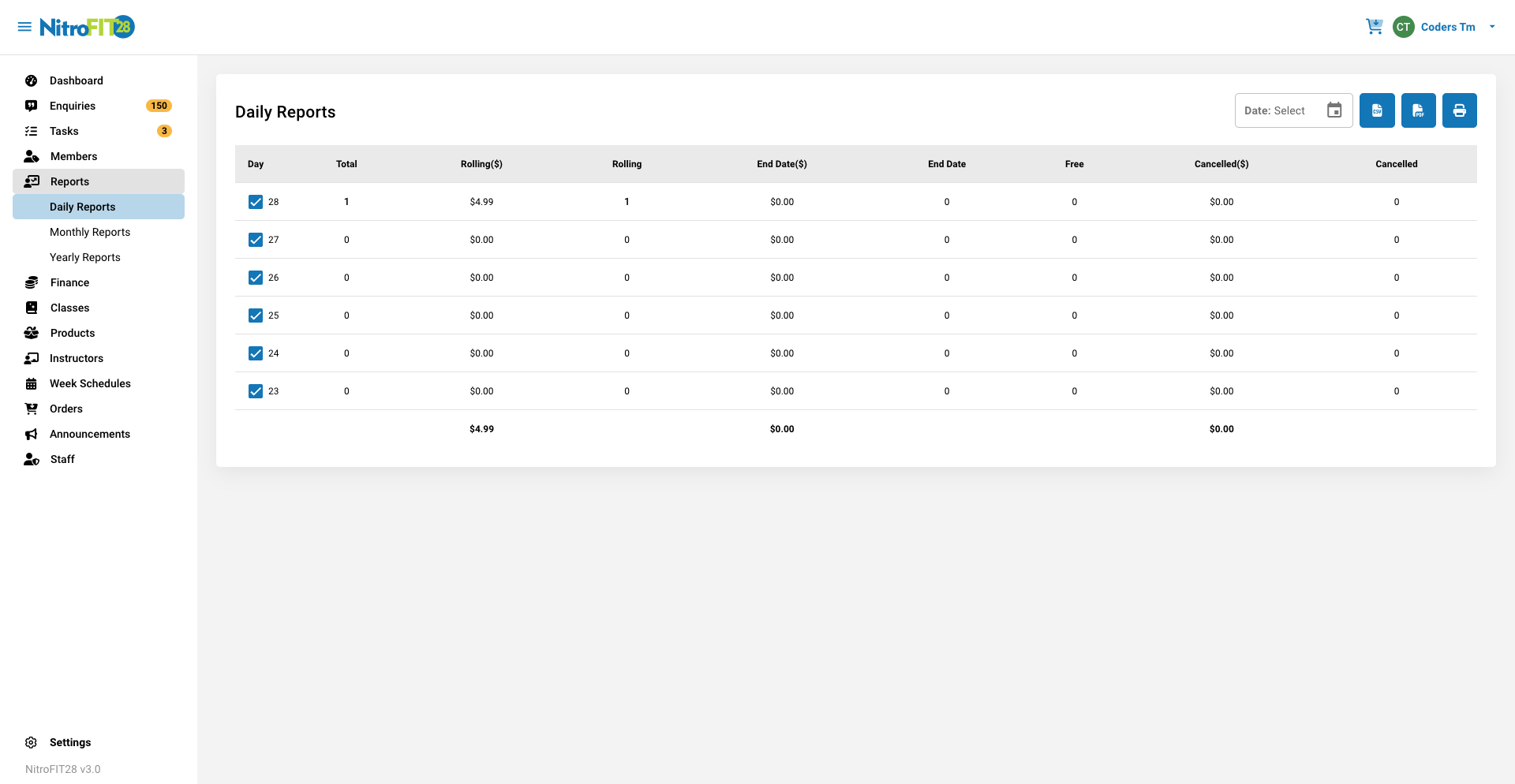Viewport: 1515px width, 784px height.
Task: Toggle the checkbox for day 26
Action: tap(256, 278)
